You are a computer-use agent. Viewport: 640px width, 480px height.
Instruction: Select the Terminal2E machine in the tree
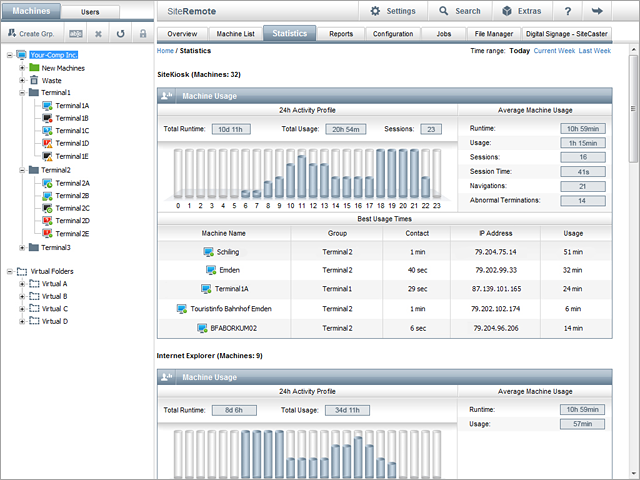[71, 233]
